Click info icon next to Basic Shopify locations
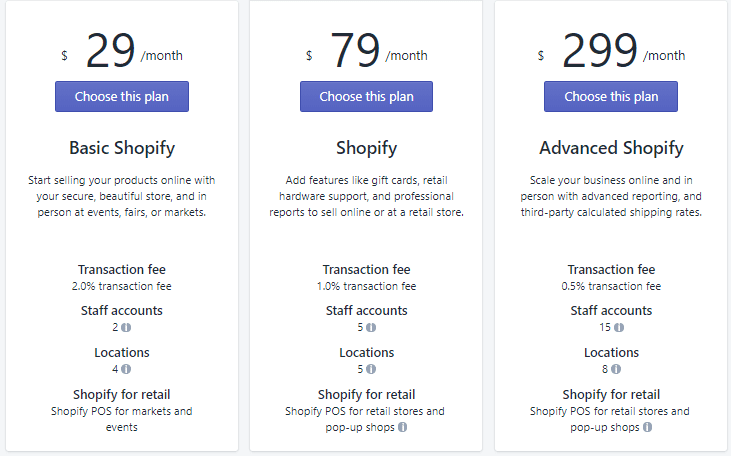 click(127, 369)
